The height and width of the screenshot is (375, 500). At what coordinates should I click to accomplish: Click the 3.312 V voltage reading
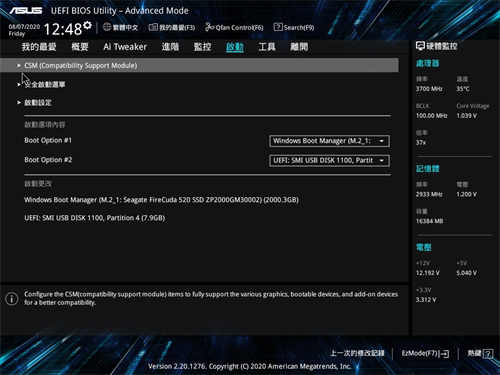pyautogui.click(x=426, y=300)
